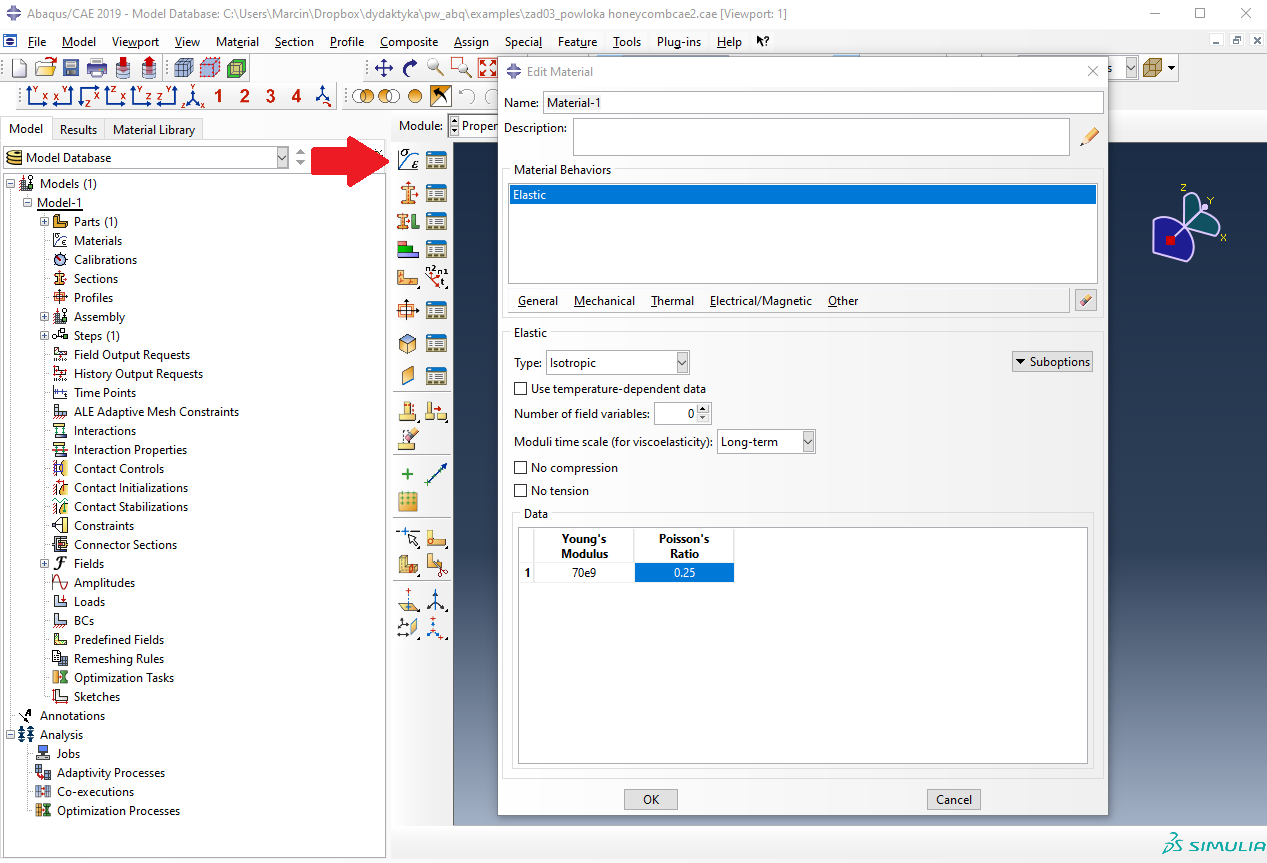
Task: Select the Rotate View tool
Action: click(x=410, y=68)
